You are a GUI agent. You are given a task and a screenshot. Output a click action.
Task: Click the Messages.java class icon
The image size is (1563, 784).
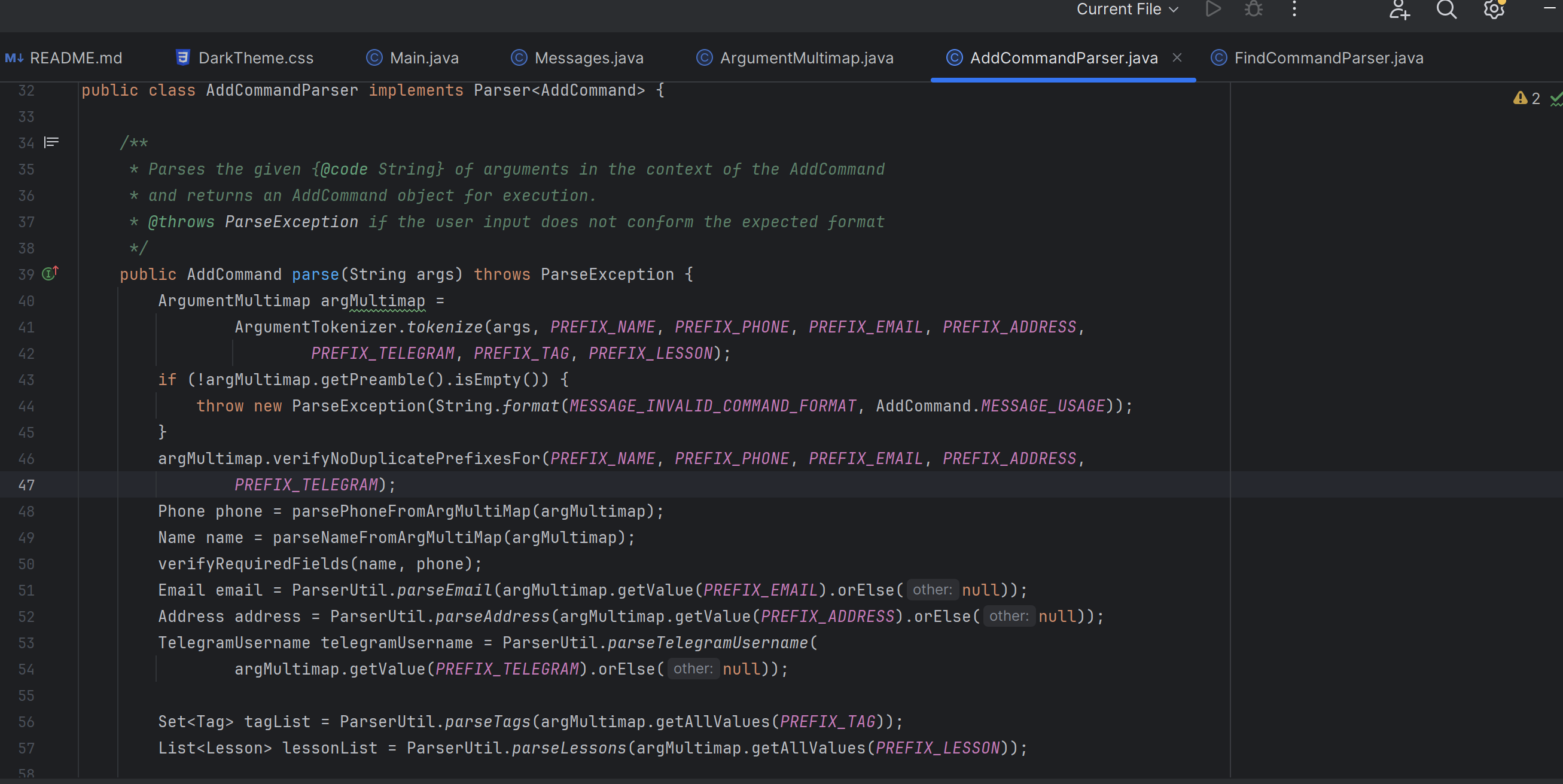point(519,57)
